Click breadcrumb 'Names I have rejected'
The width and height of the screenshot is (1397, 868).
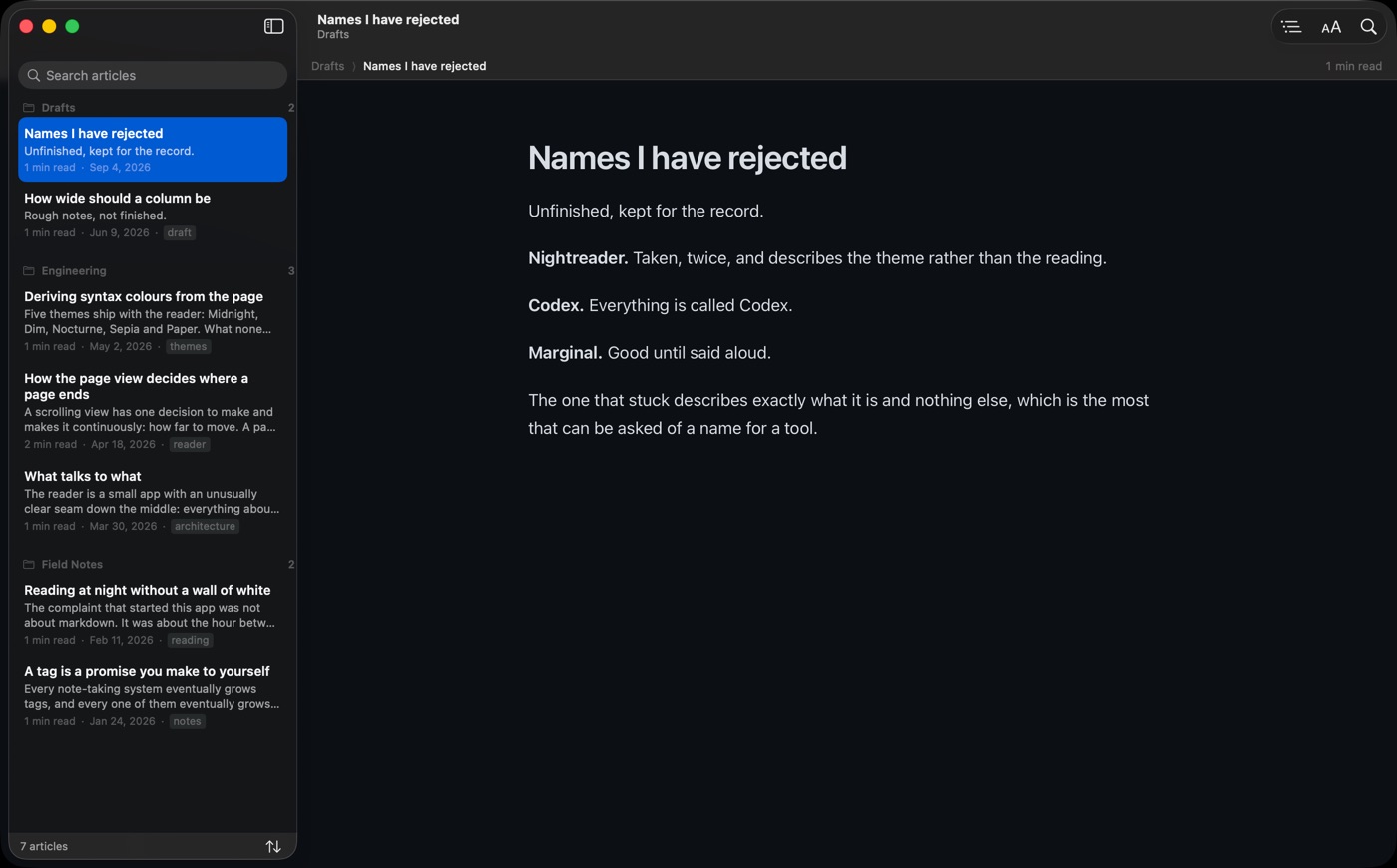pos(424,66)
